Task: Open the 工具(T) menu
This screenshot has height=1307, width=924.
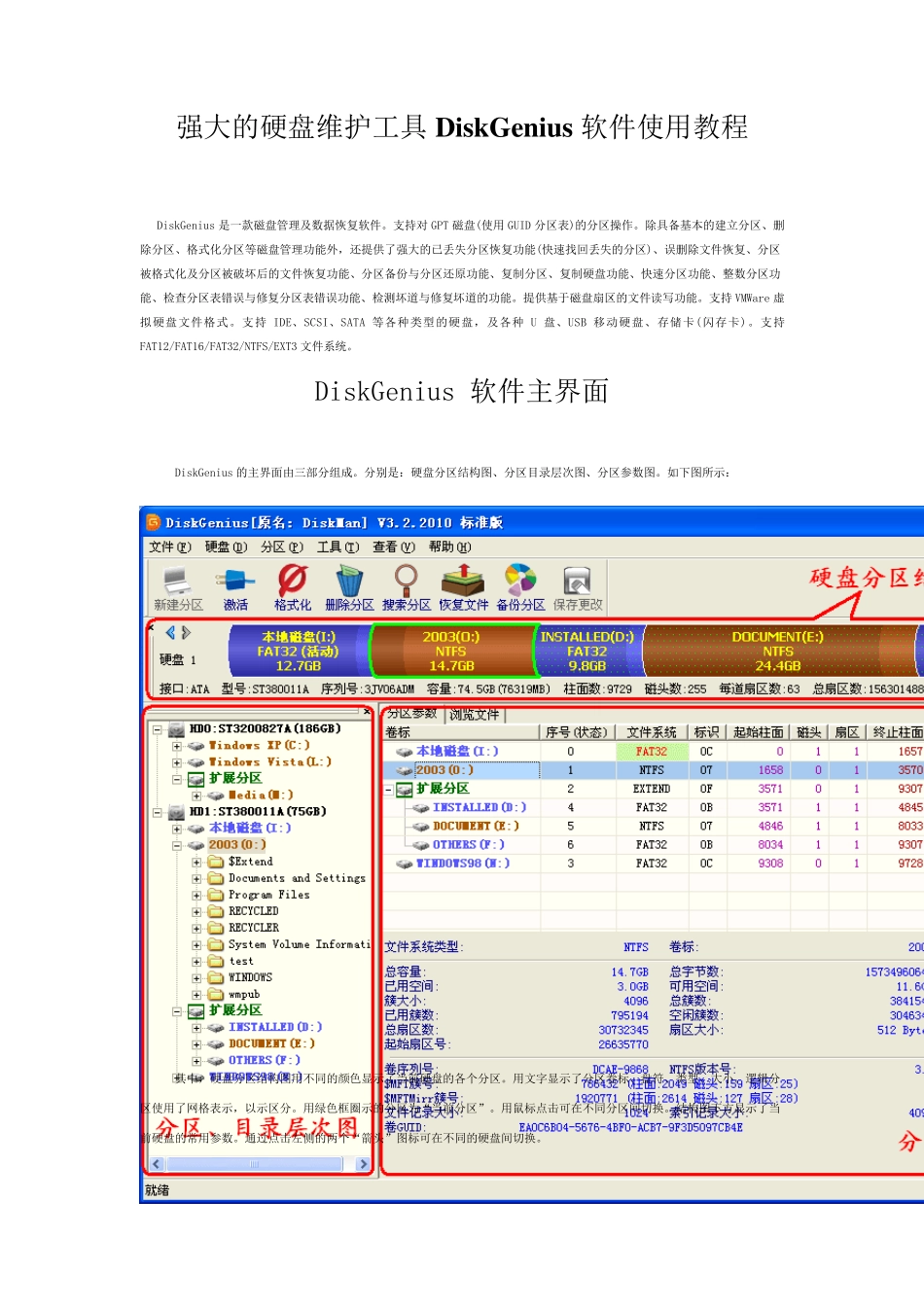Action: point(338,548)
